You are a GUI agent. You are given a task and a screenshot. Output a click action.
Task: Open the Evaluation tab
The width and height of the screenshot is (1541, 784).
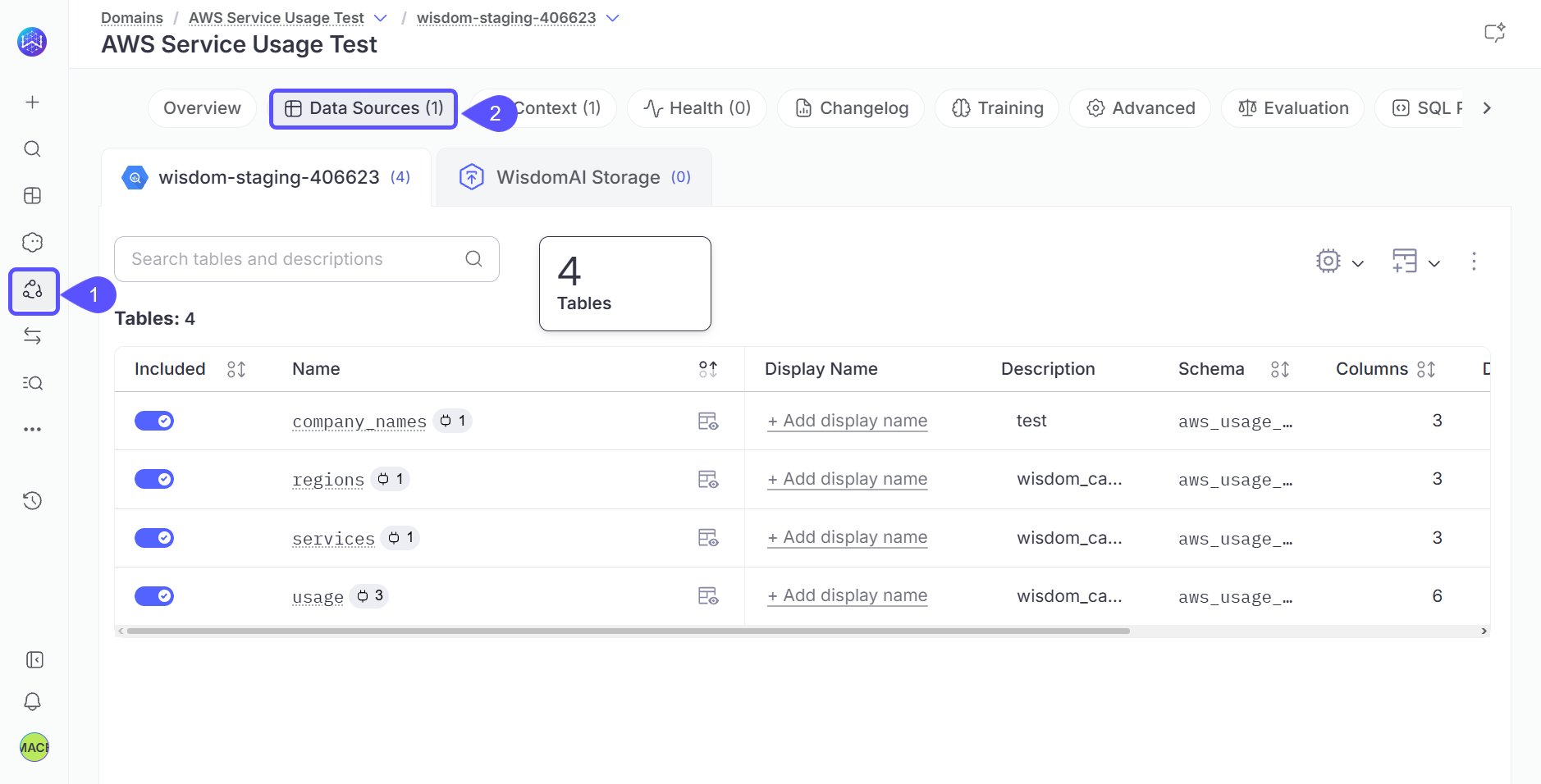[x=1292, y=108]
